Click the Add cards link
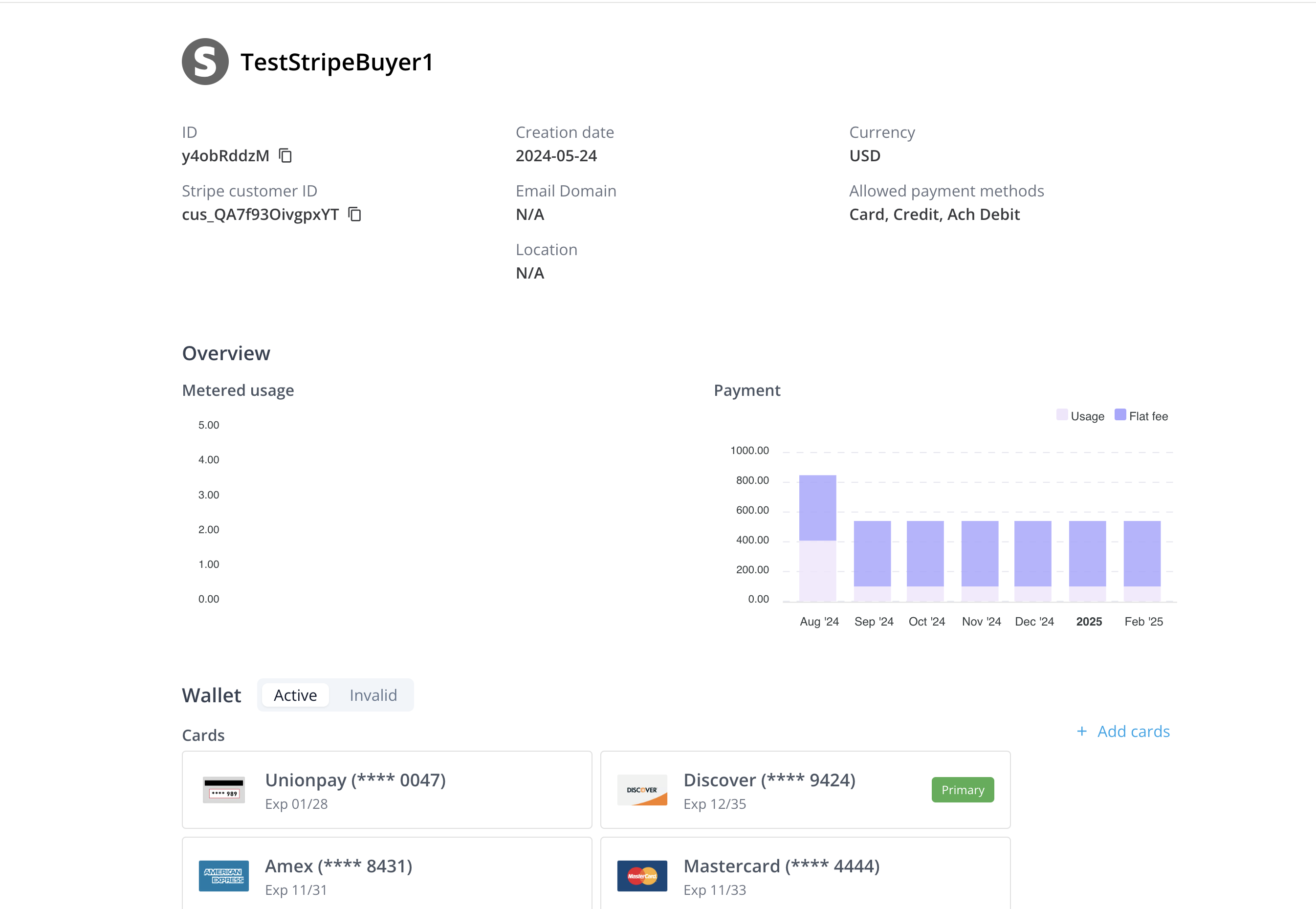1316x909 pixels. 1133,731
